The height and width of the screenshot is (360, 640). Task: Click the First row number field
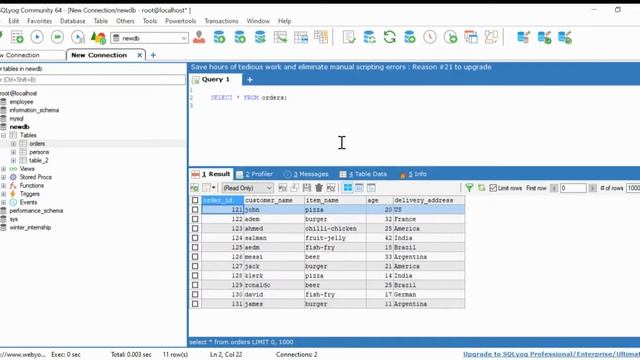pyautogui.click(x=573, y=188)
